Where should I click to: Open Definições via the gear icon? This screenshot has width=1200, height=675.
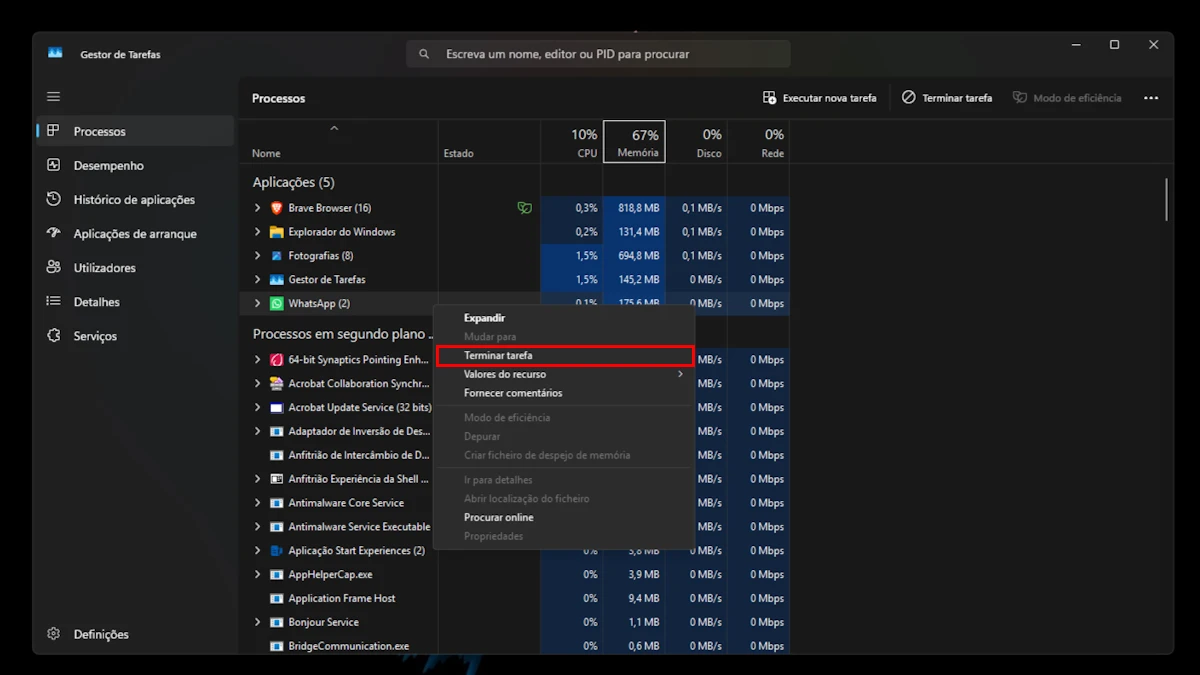tap(54, 634)
